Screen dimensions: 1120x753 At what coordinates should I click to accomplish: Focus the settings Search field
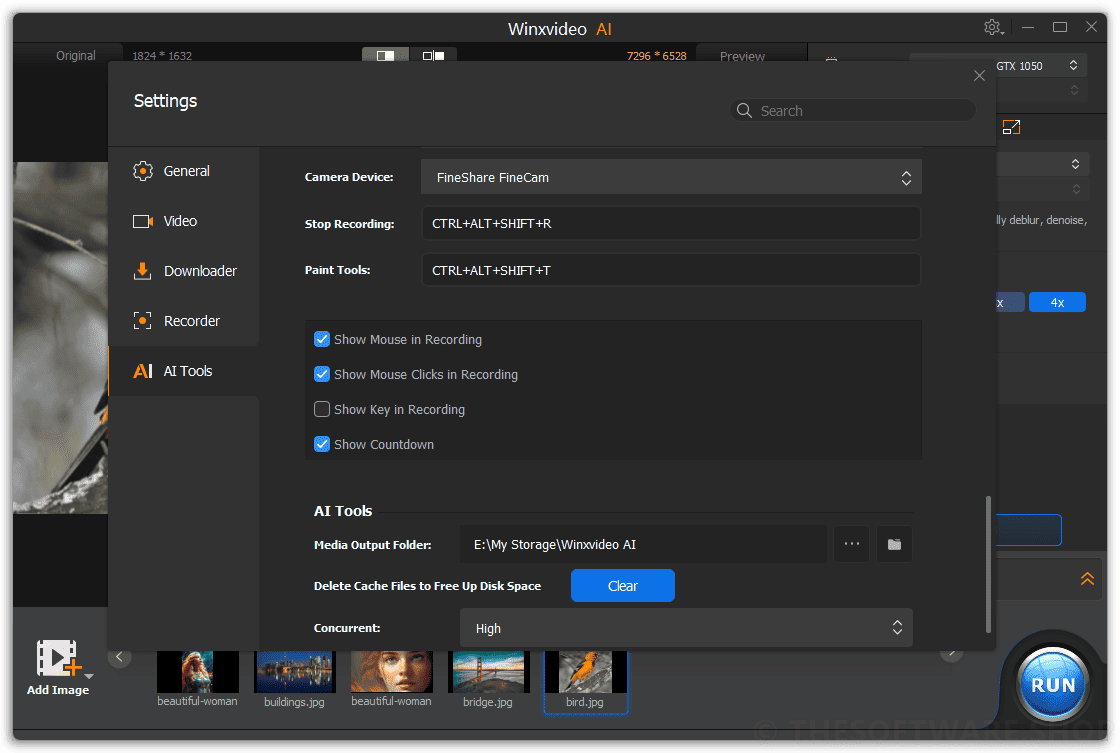[853, 111]
